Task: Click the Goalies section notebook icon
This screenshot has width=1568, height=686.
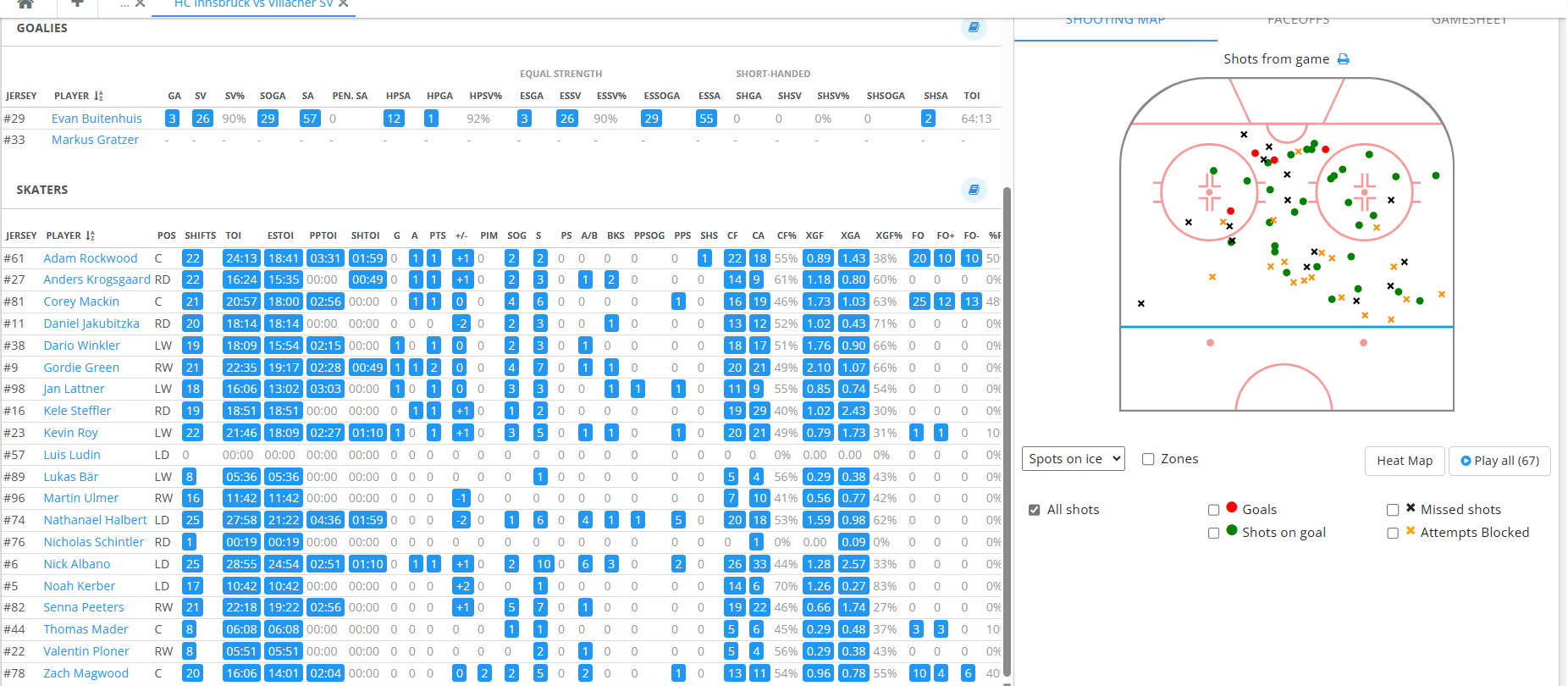Action: 974,28
